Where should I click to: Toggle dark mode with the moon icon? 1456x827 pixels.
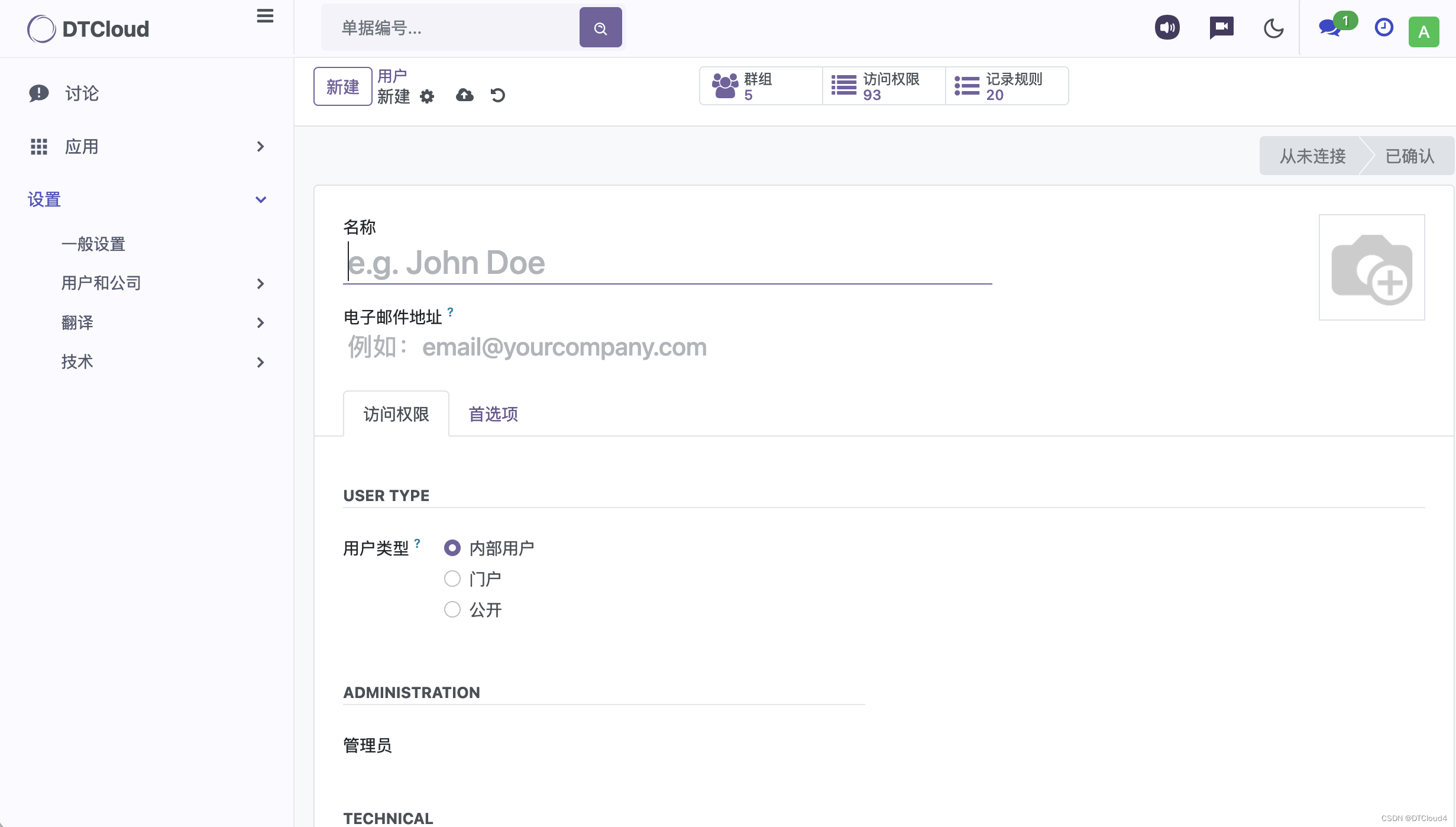pos(1274,28)
